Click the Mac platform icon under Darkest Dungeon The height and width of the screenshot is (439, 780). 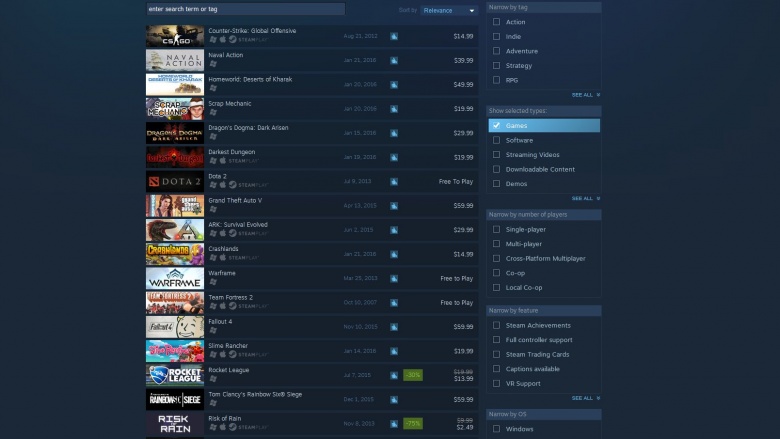point(223,161)
